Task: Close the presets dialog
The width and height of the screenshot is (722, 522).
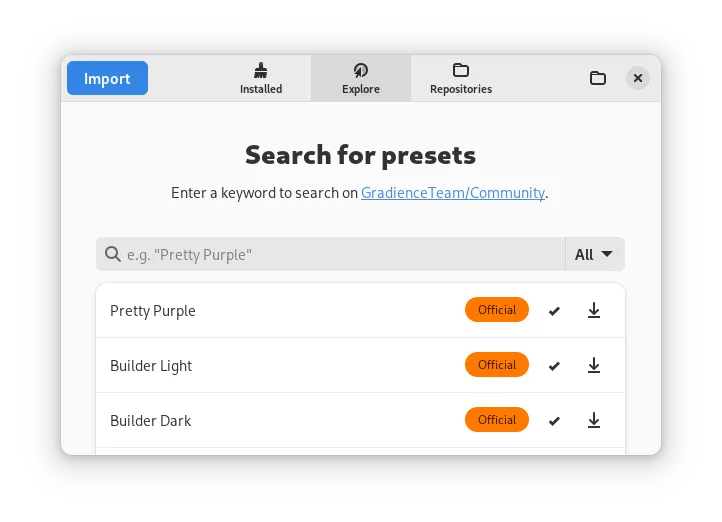Action: pos(638,78)
